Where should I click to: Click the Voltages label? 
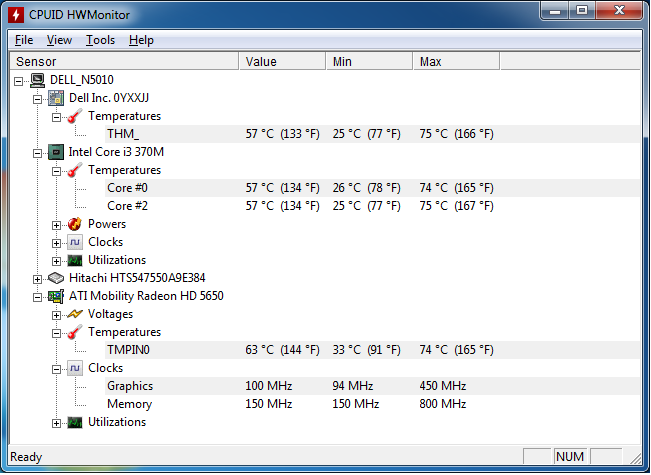[110, 314]
